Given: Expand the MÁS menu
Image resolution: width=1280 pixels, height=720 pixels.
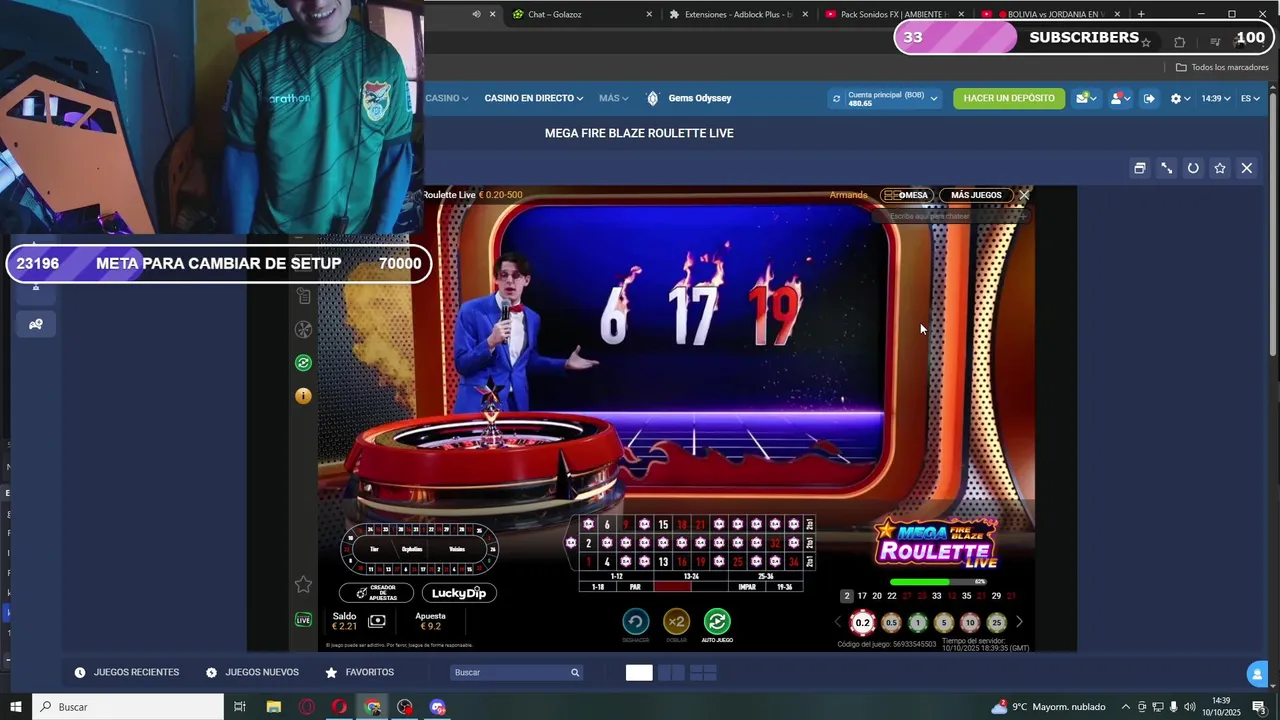Looking at the screenshot, I should 614,98.
